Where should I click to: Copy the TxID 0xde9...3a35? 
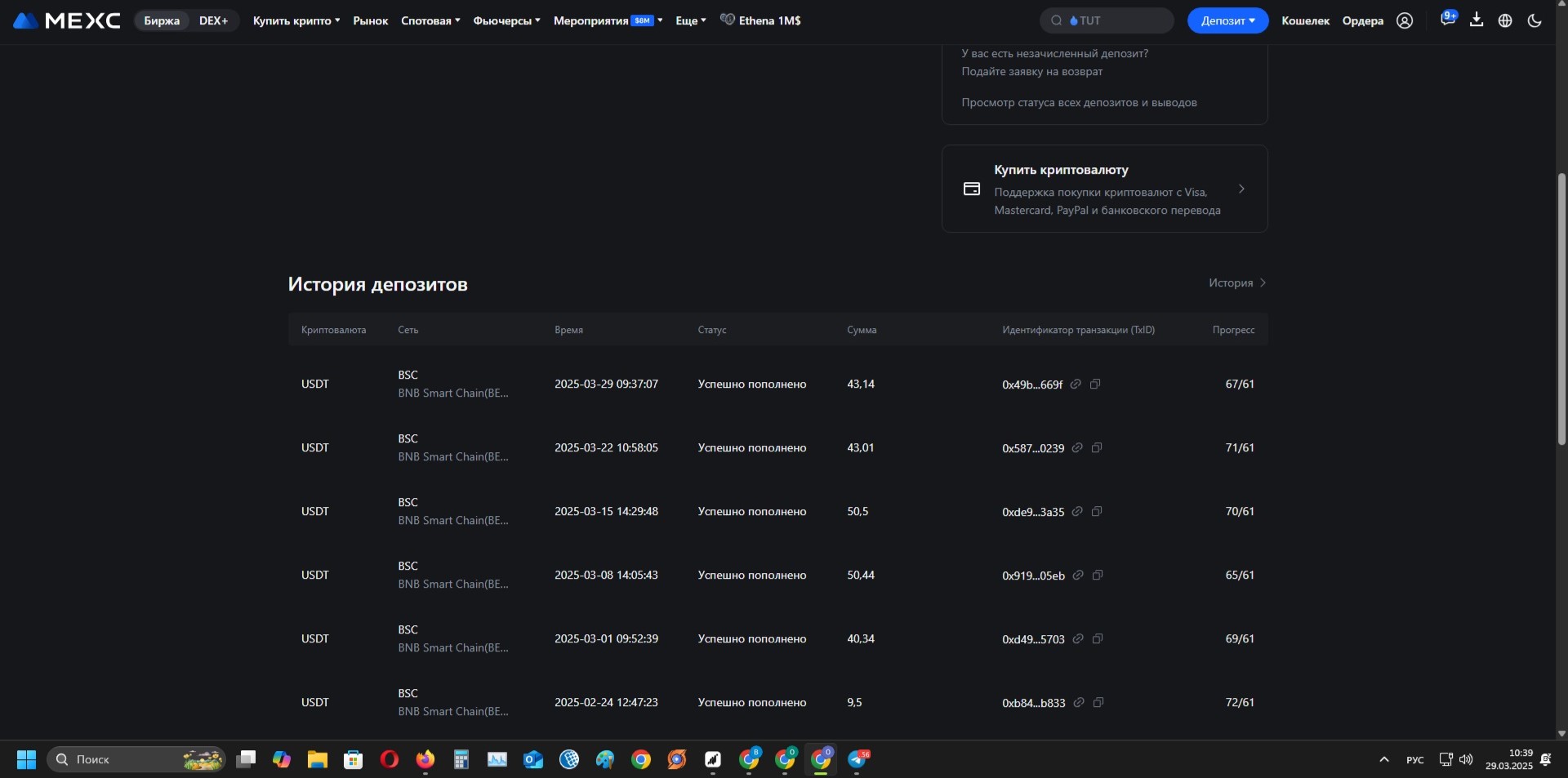(1097, 511)
